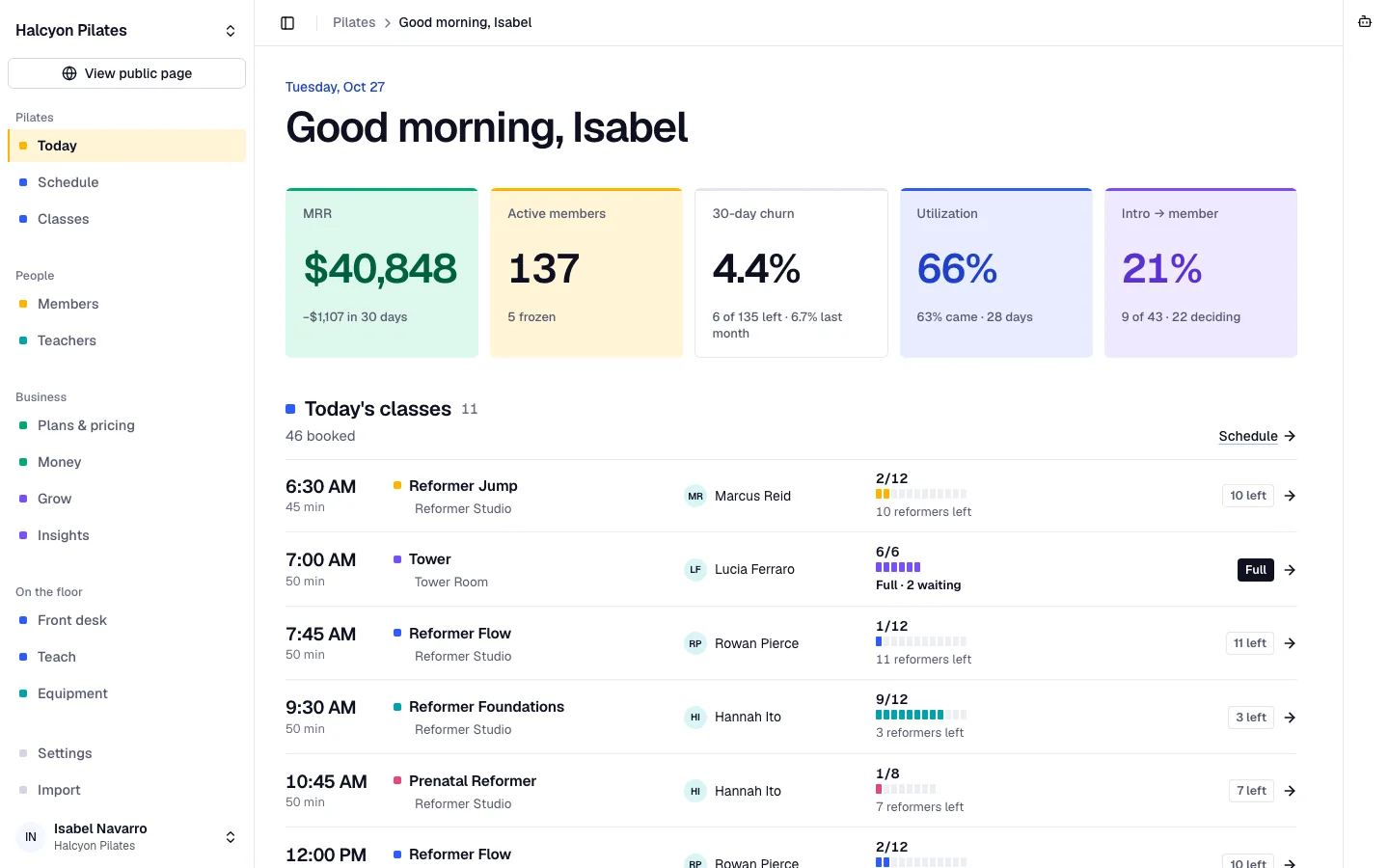Open arrow for the Prenatal Reformer class

coord(1290,791)
